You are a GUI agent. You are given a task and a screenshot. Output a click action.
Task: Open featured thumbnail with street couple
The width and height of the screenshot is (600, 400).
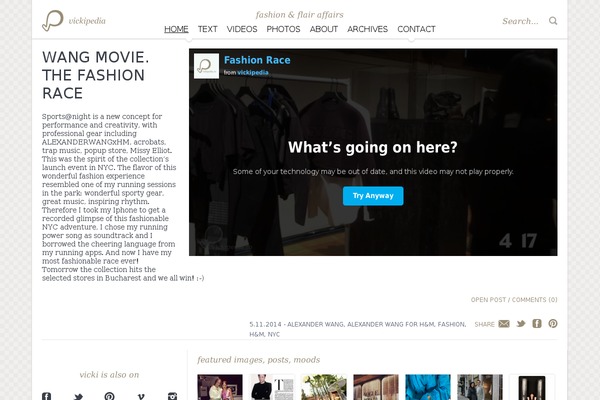[480, 387]
